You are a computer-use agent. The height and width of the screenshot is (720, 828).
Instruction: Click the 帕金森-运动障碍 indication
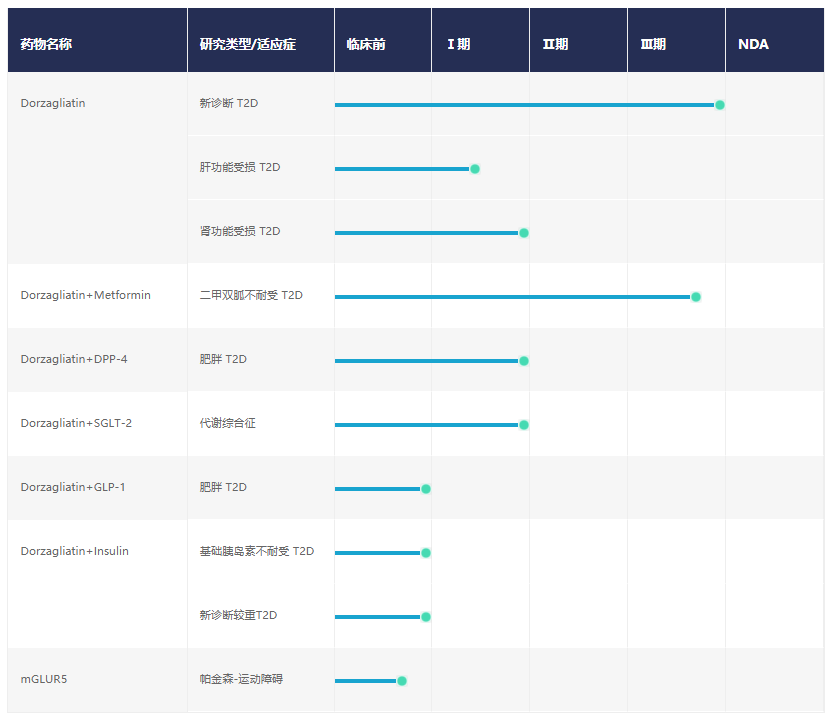click(241, 679)
